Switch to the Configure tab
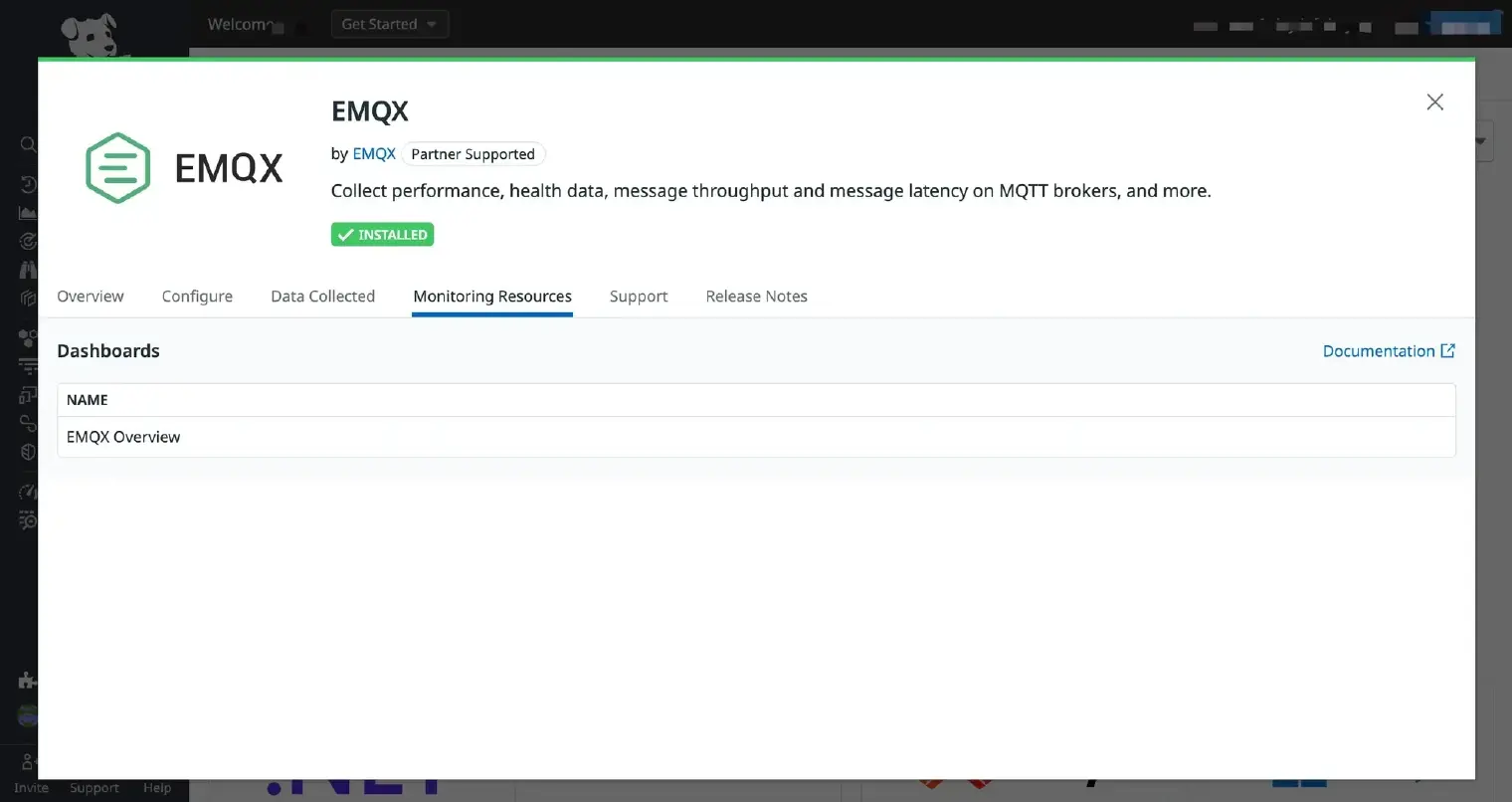The height and width of the screenshot is (802, 1512). coord(197,297)
